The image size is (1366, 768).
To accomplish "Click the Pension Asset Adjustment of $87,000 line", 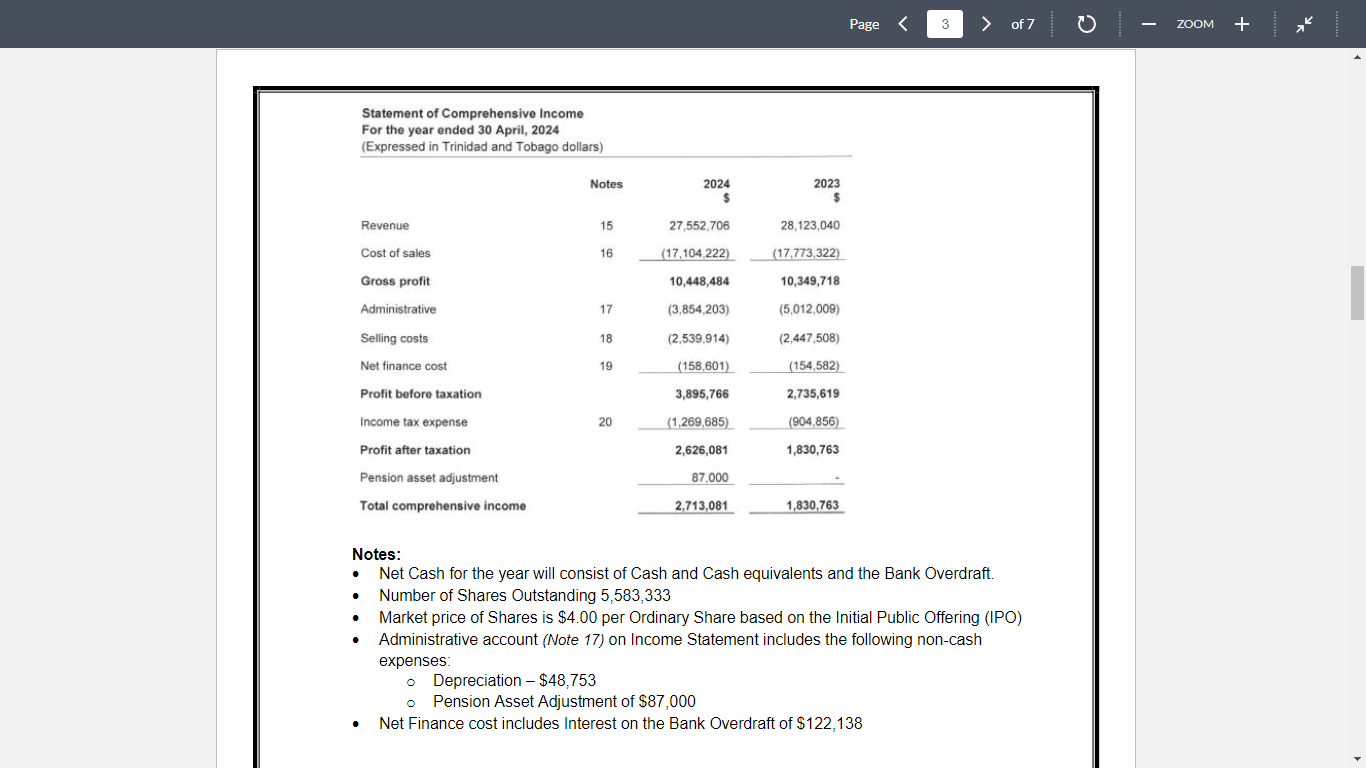I will [x=564, y=702].
